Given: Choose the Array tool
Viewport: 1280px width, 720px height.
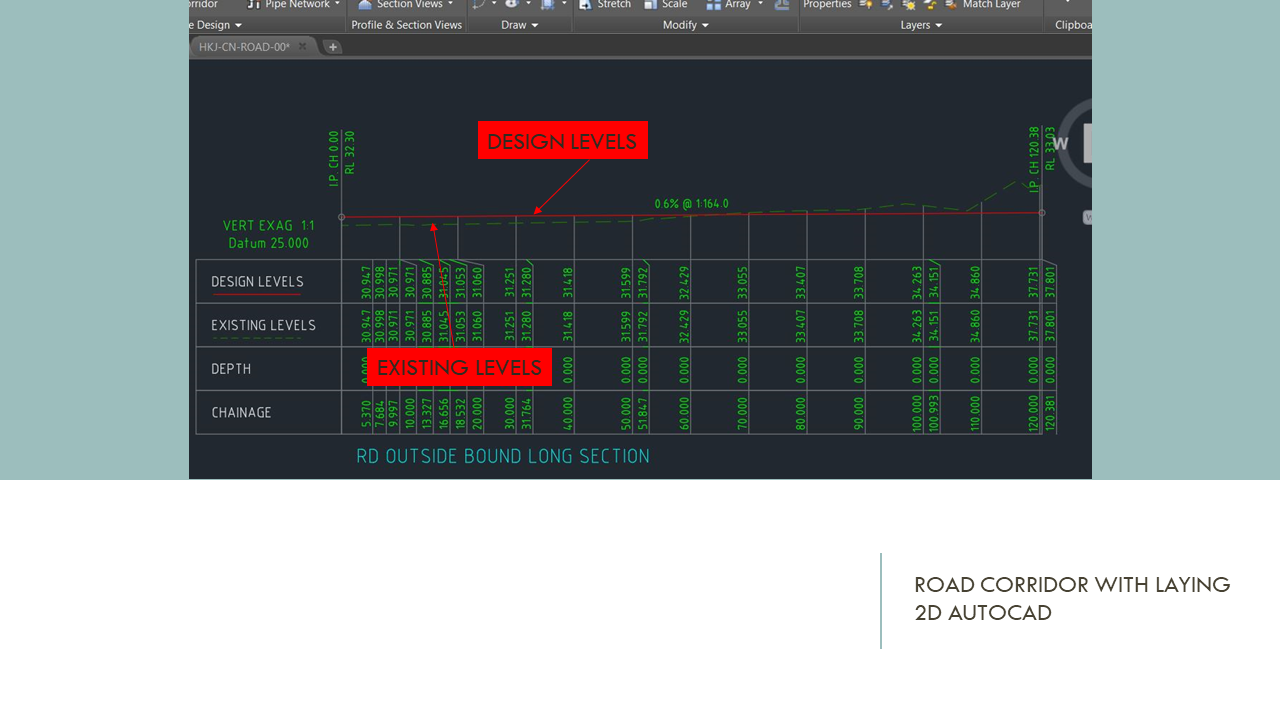Looking at the screenshot, I should (x=714, y=4).
